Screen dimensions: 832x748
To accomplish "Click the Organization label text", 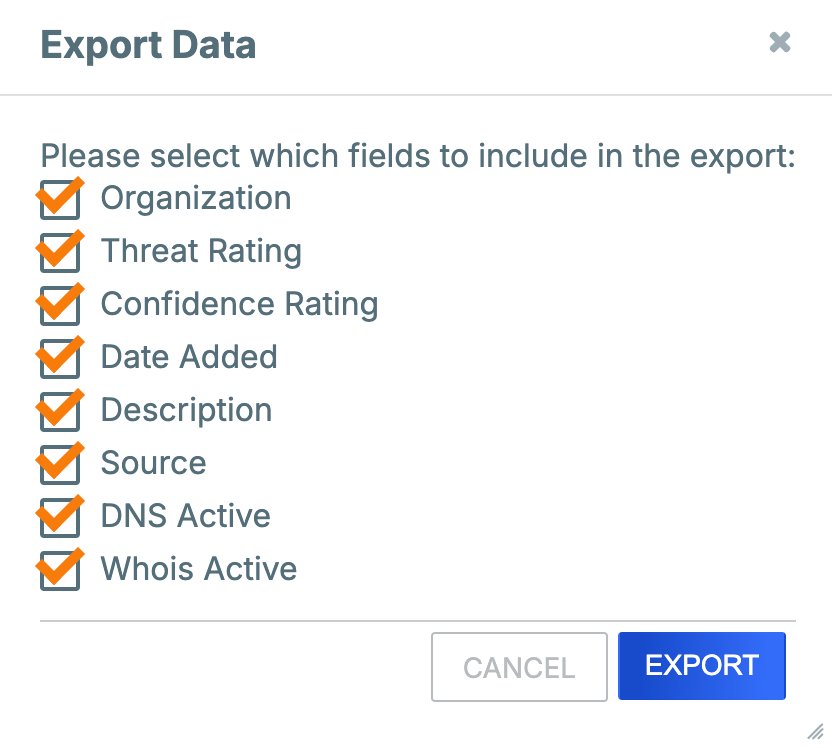I will 195,199.
